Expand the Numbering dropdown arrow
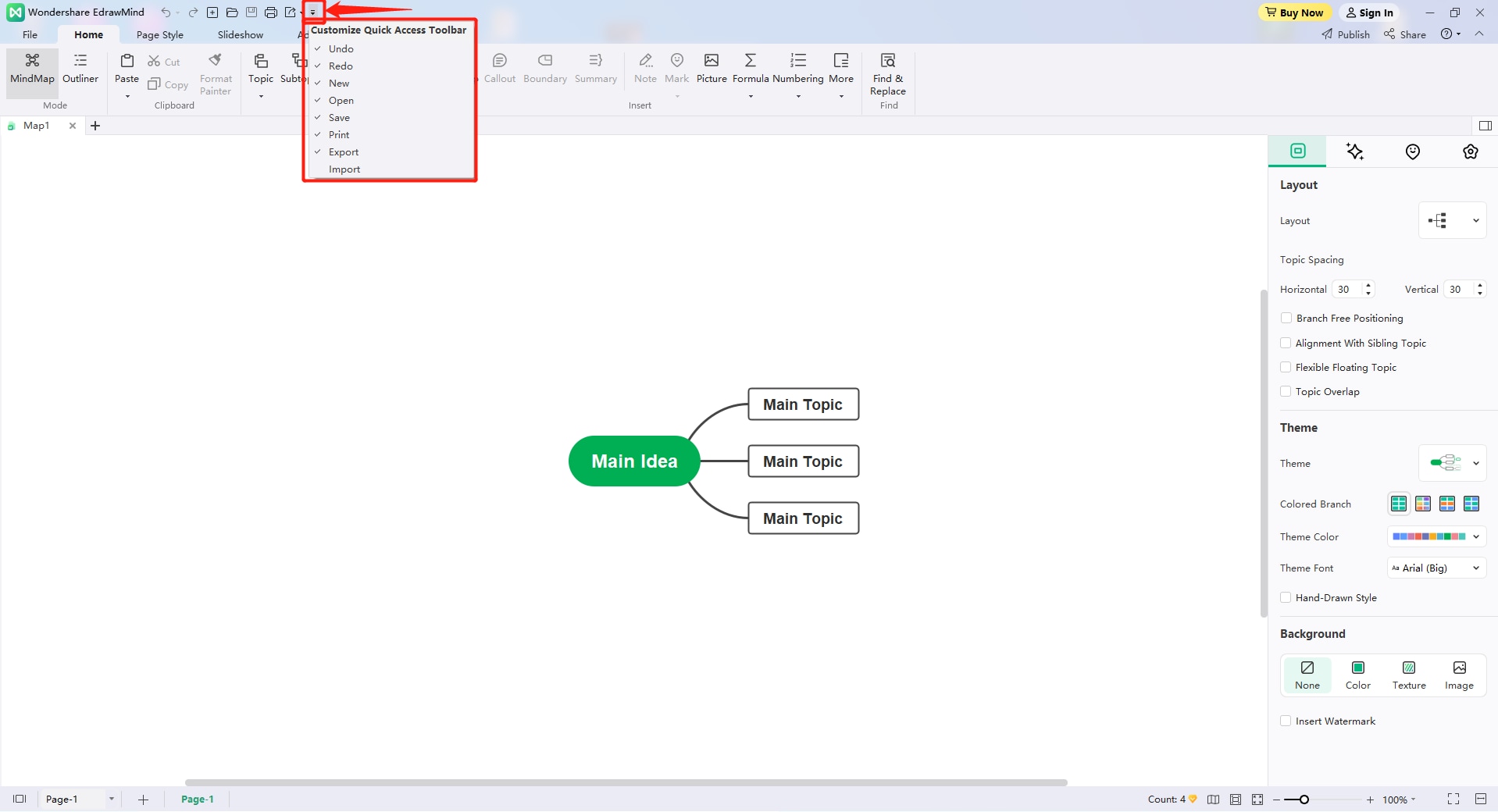This screenshot has width=1498, height=812. [798, 96]
